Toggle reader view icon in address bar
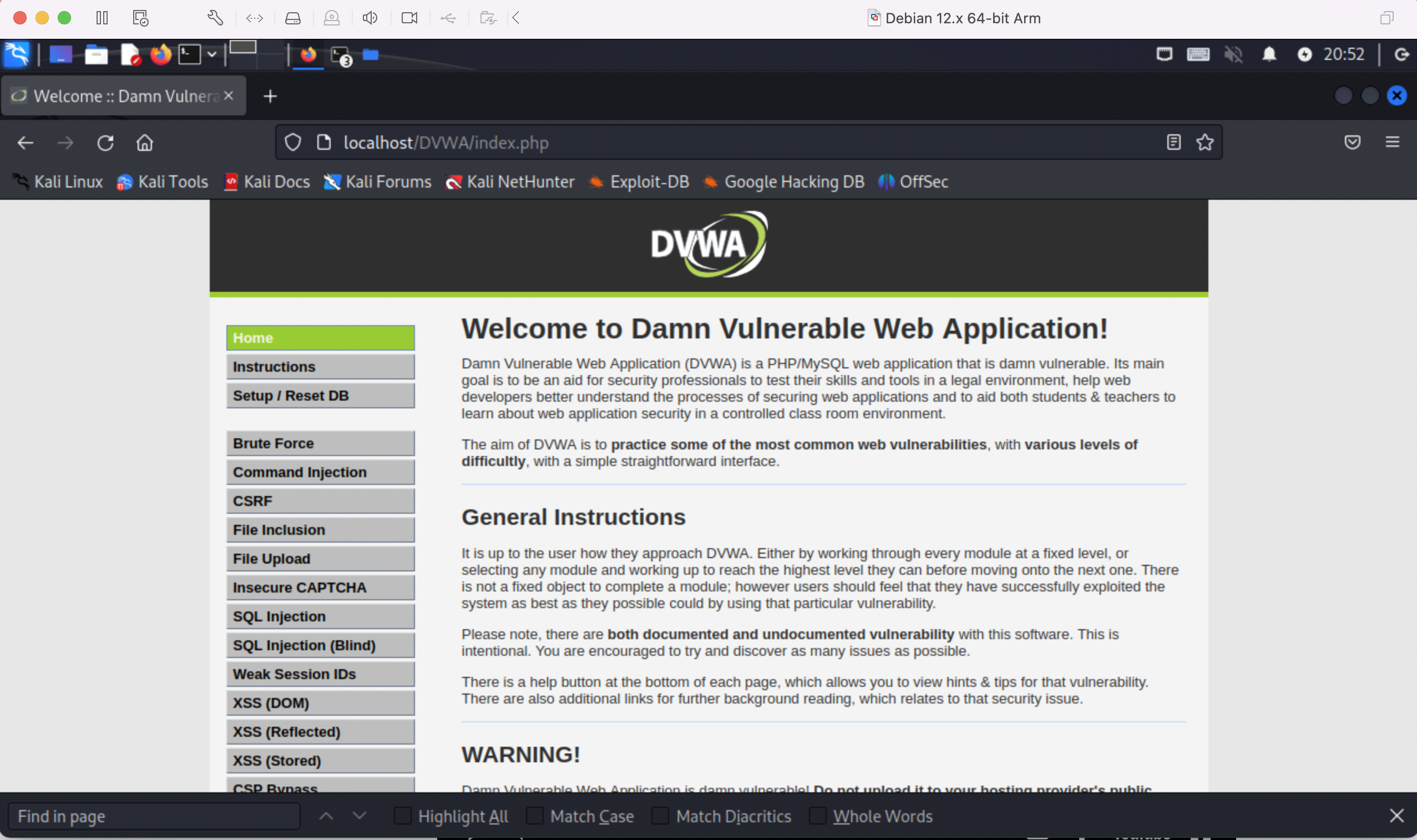The width and height of the screenshot is (1417, 840). pos(1173,142)
